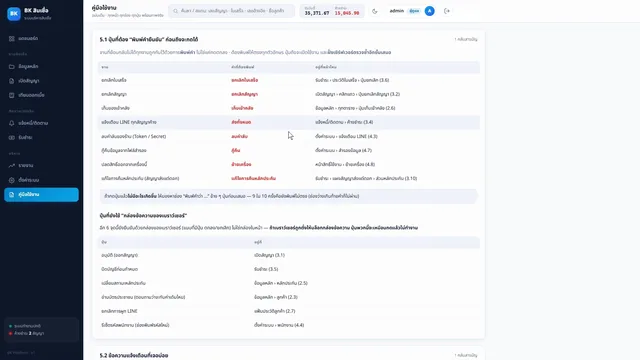Click the location cell ending (4.8)
640x360 pixels.
tap(345, 164)
